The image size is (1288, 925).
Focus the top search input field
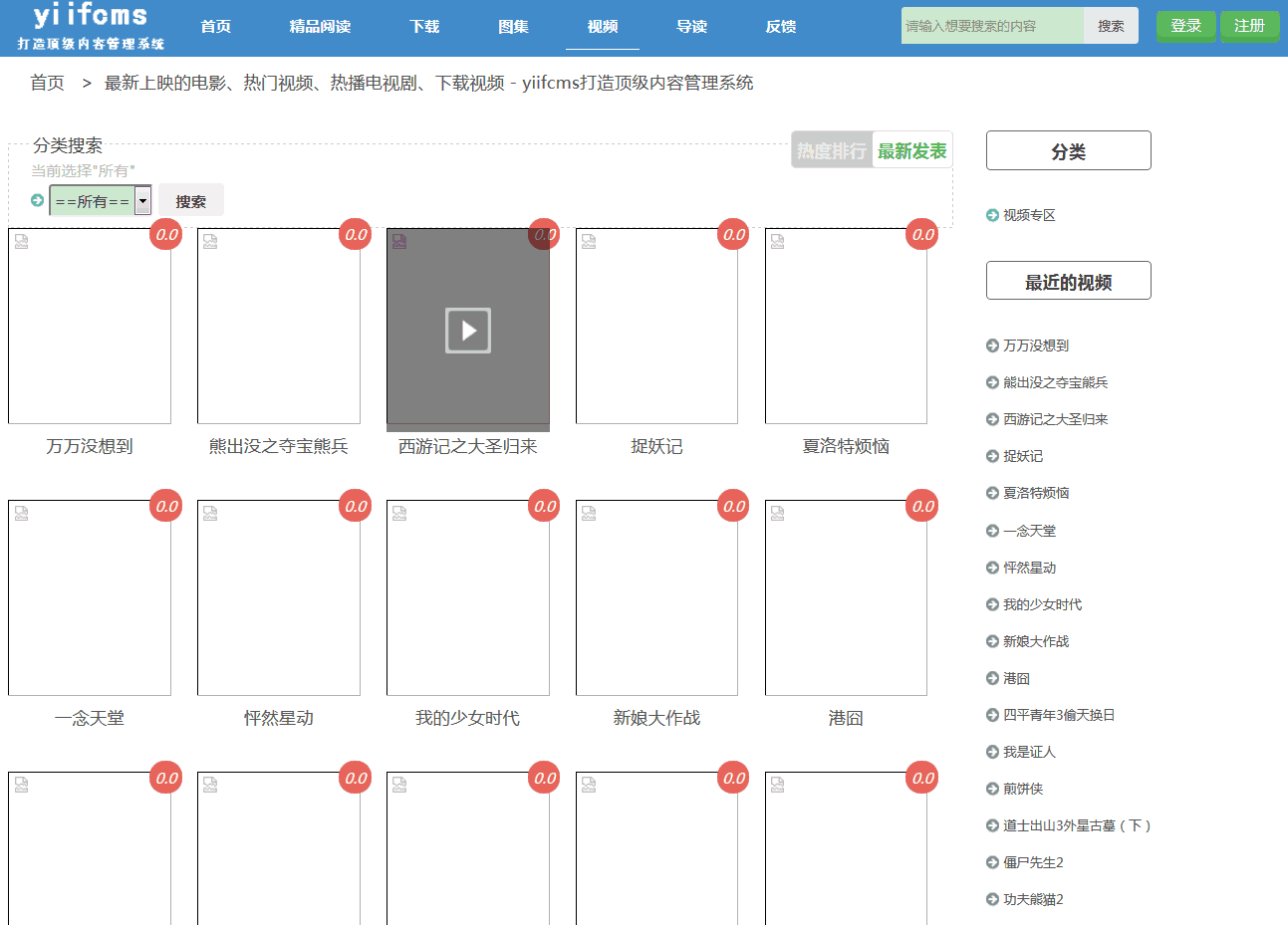click(x=991, y=26)
